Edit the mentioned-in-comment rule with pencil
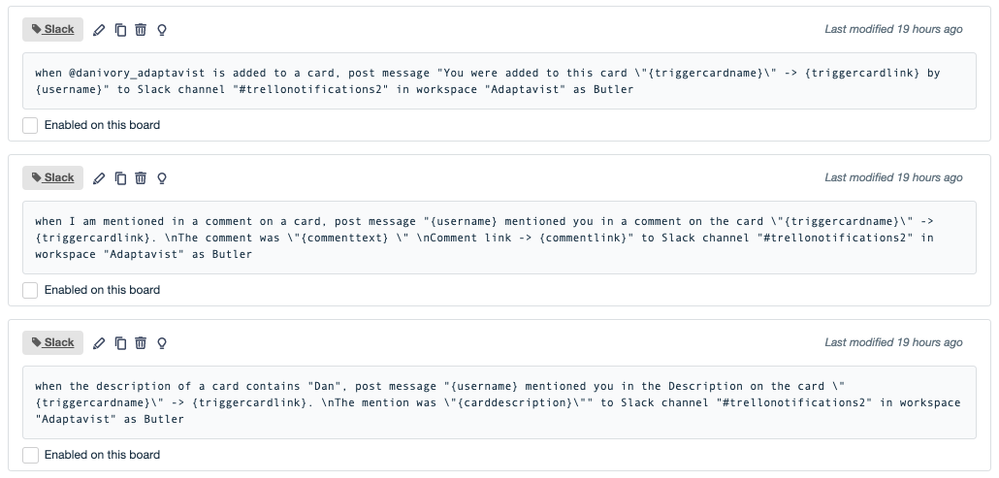 (99, 178)
